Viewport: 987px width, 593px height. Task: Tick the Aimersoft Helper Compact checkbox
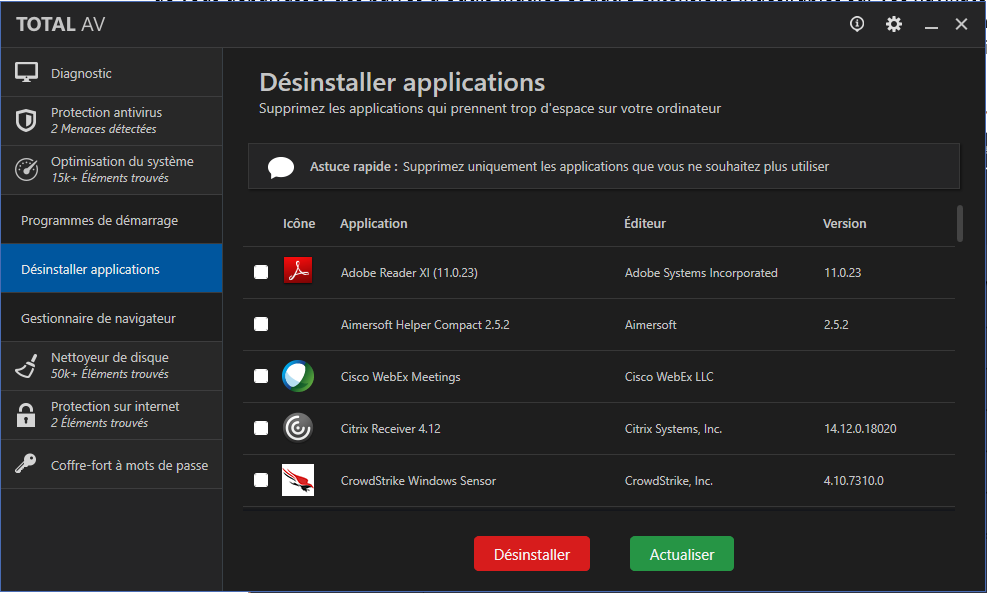pos(261,324)
